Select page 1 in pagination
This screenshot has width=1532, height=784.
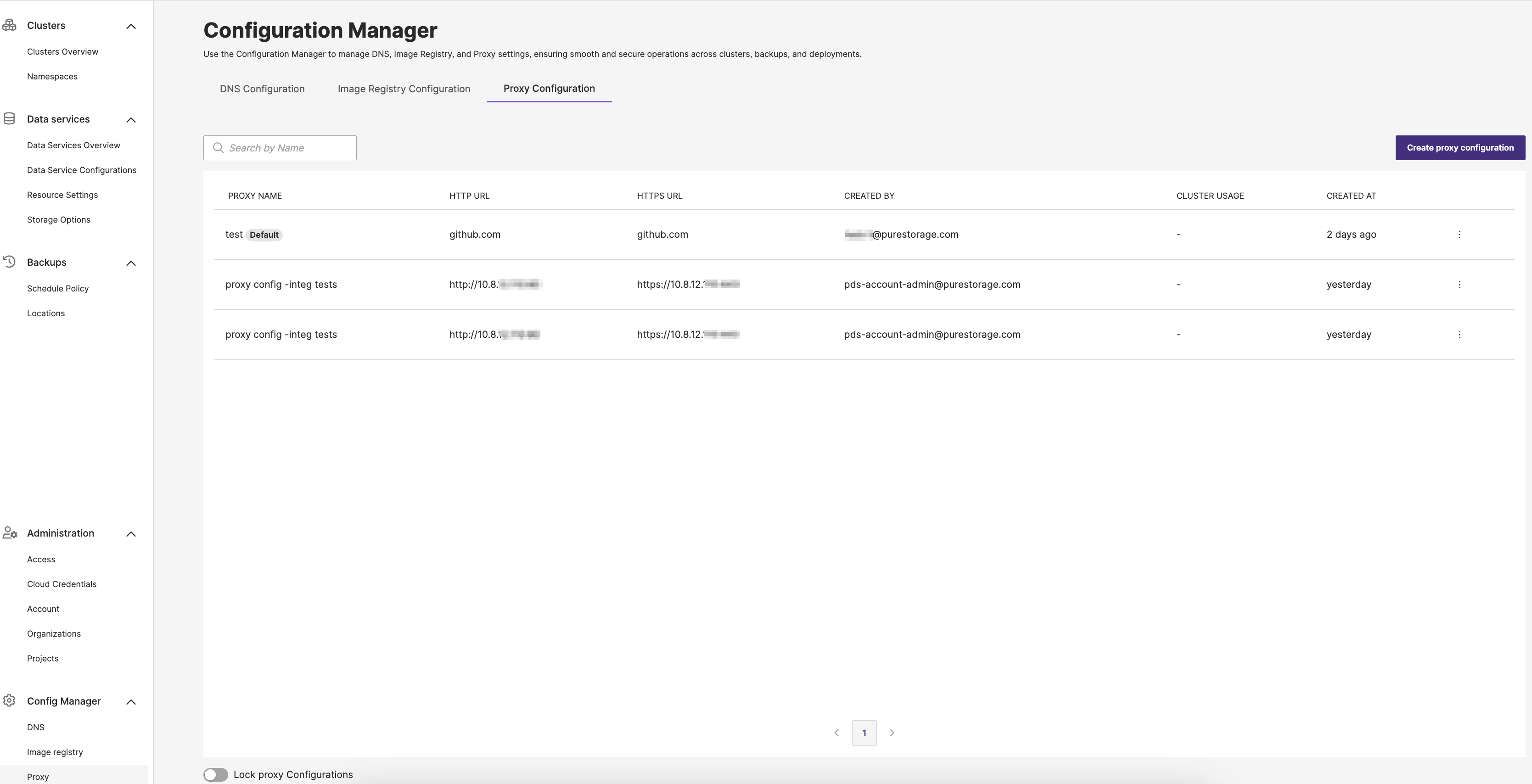(864, 733)
